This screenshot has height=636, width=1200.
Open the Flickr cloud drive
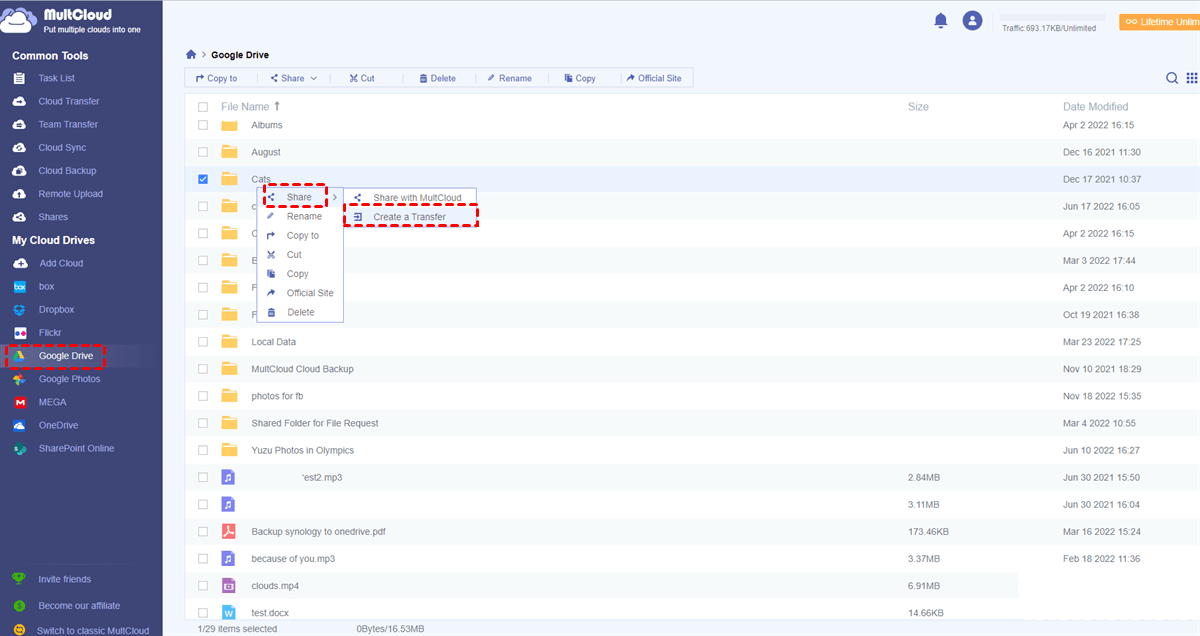point(50,332)
